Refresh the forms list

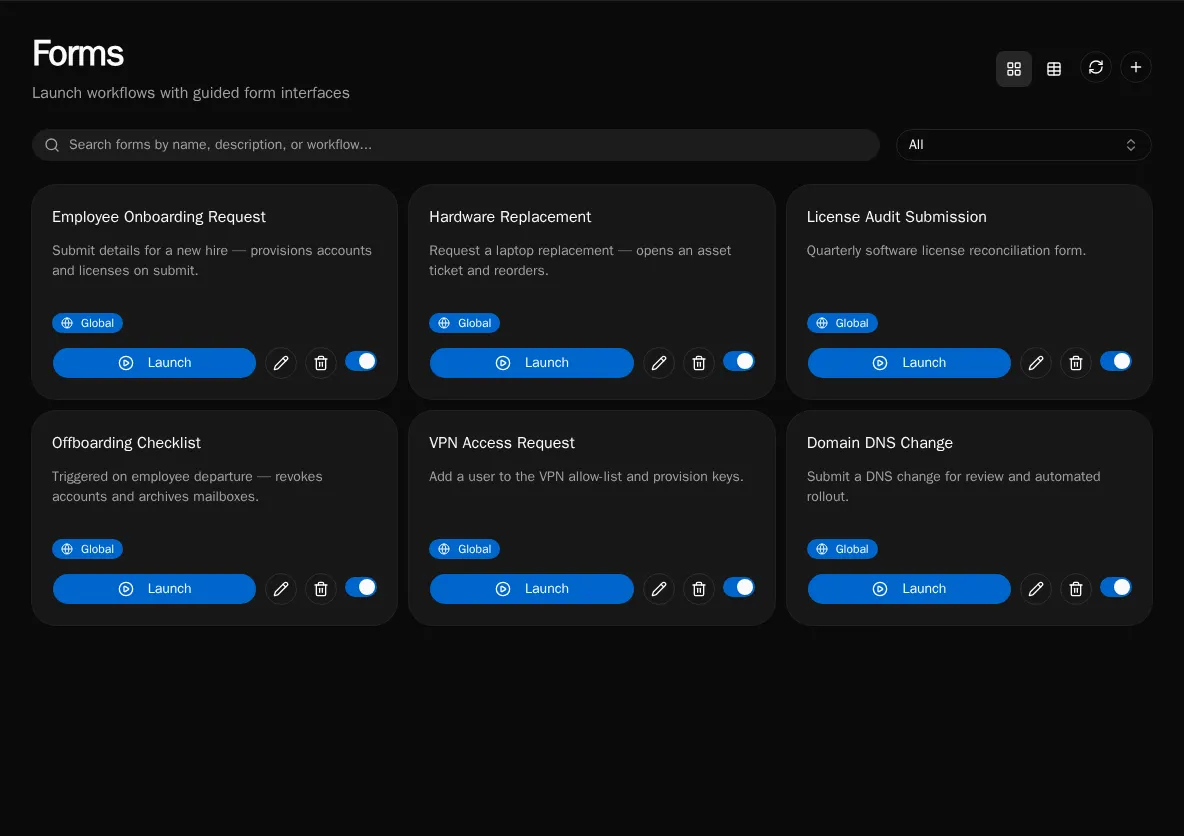point(1095,67)
